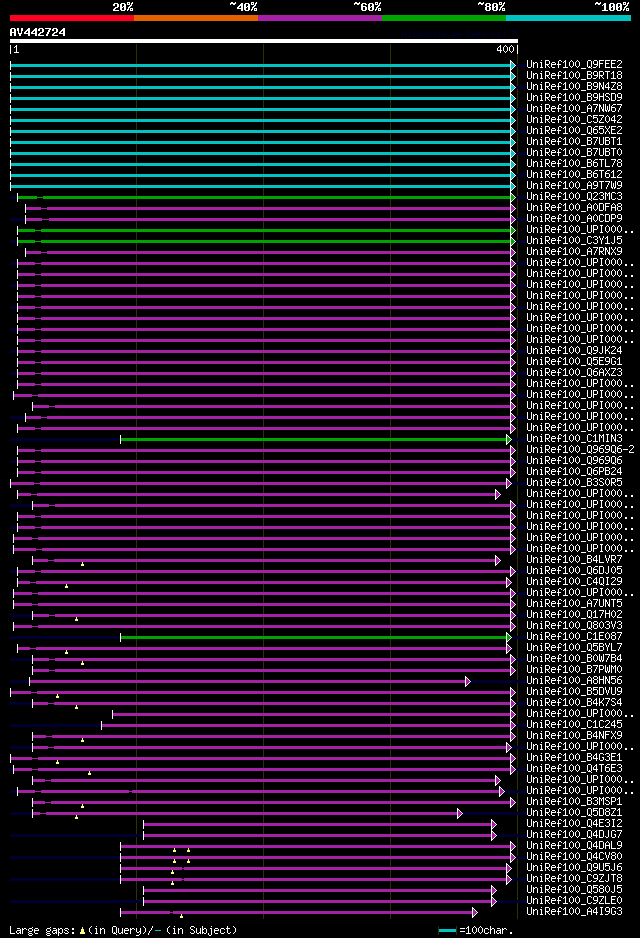Select the UniRef100_Q969Q6-2 label
The width and height of the screenshot is (640, 938).
point(580,449)
